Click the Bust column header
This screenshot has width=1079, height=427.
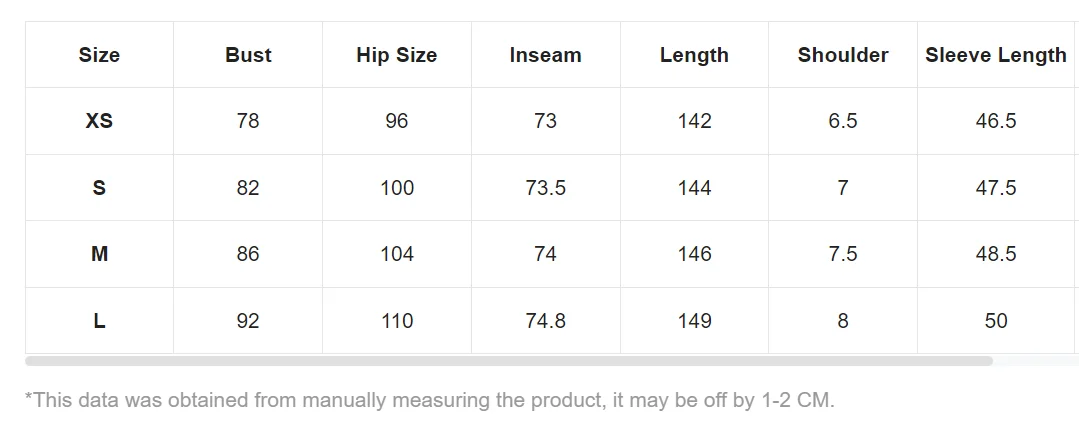[248, 55]
